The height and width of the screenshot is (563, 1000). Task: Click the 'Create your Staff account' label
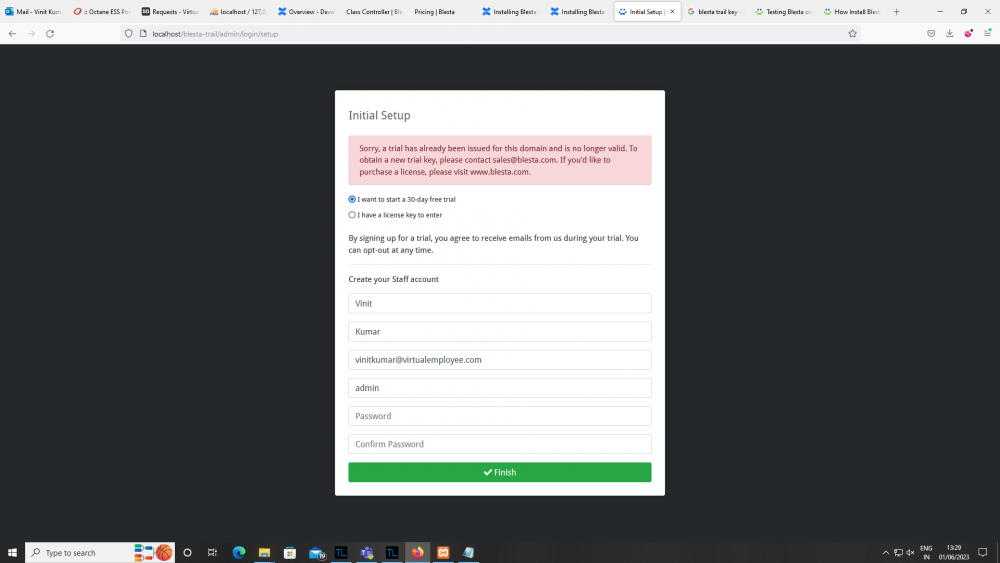tap(393, 279)
